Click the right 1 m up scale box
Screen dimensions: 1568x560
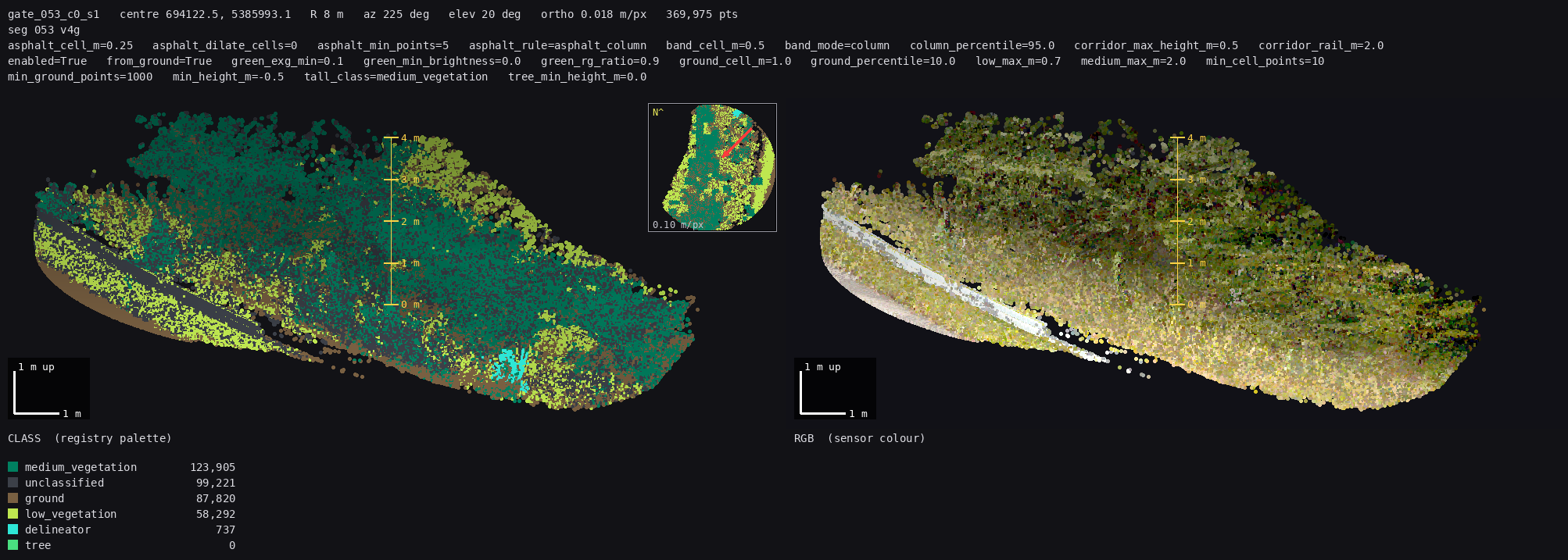tap(835, 388)
